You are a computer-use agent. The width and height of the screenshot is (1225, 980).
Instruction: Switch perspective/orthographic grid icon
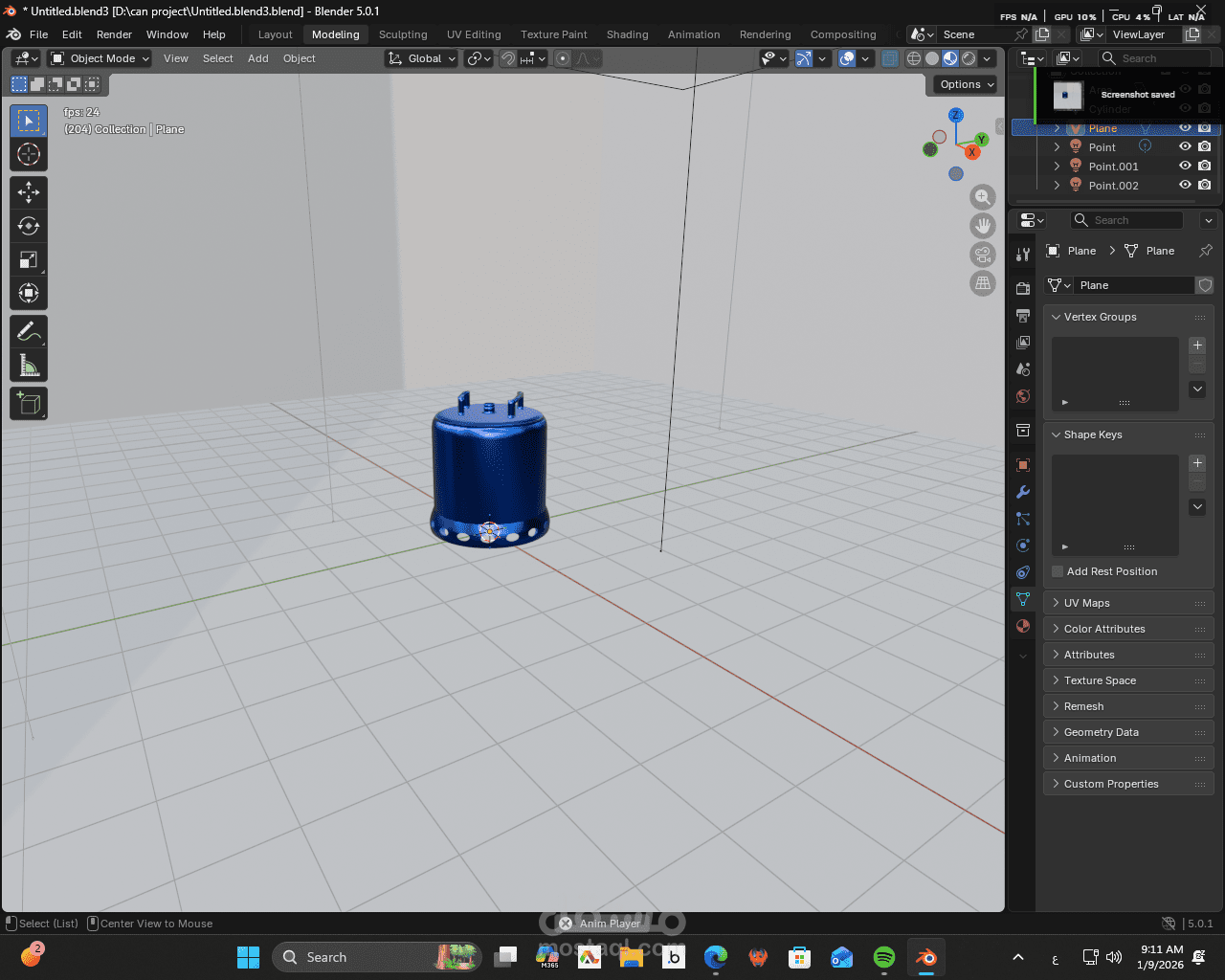983,283
